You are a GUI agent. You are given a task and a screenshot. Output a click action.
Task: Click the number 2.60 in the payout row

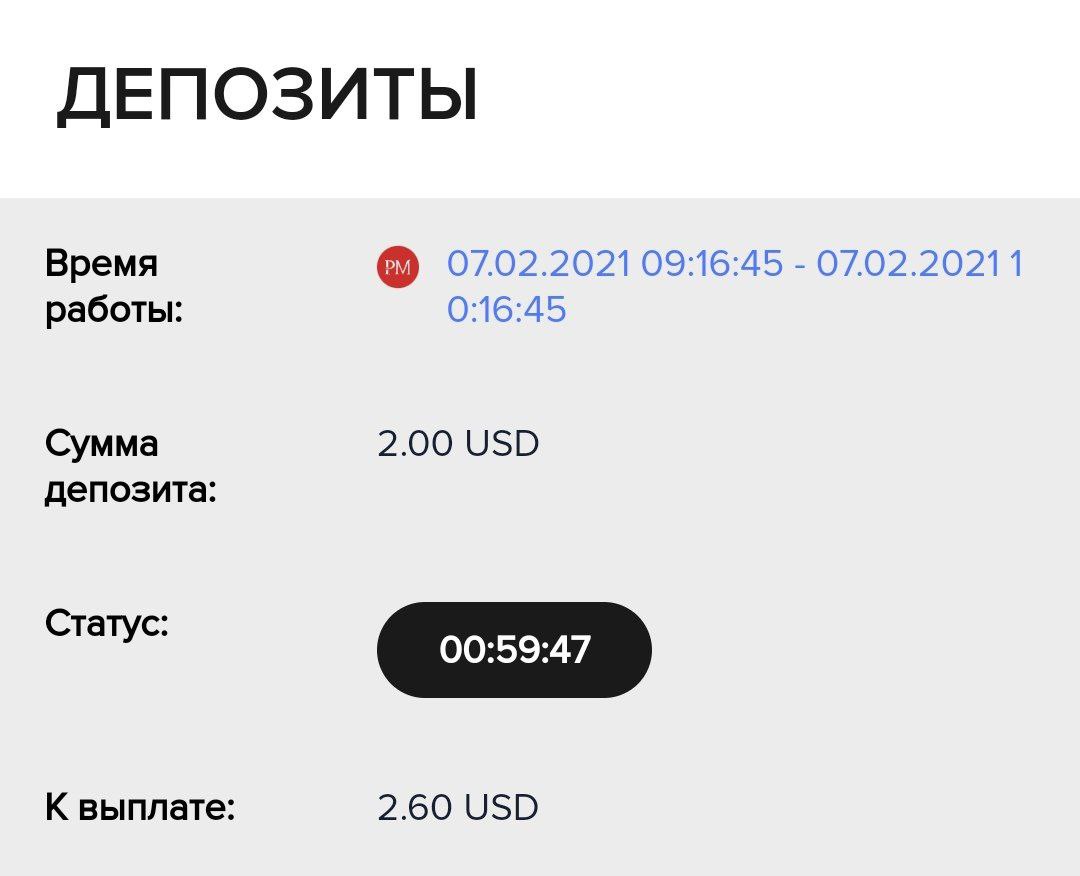[x=415, y=807]
